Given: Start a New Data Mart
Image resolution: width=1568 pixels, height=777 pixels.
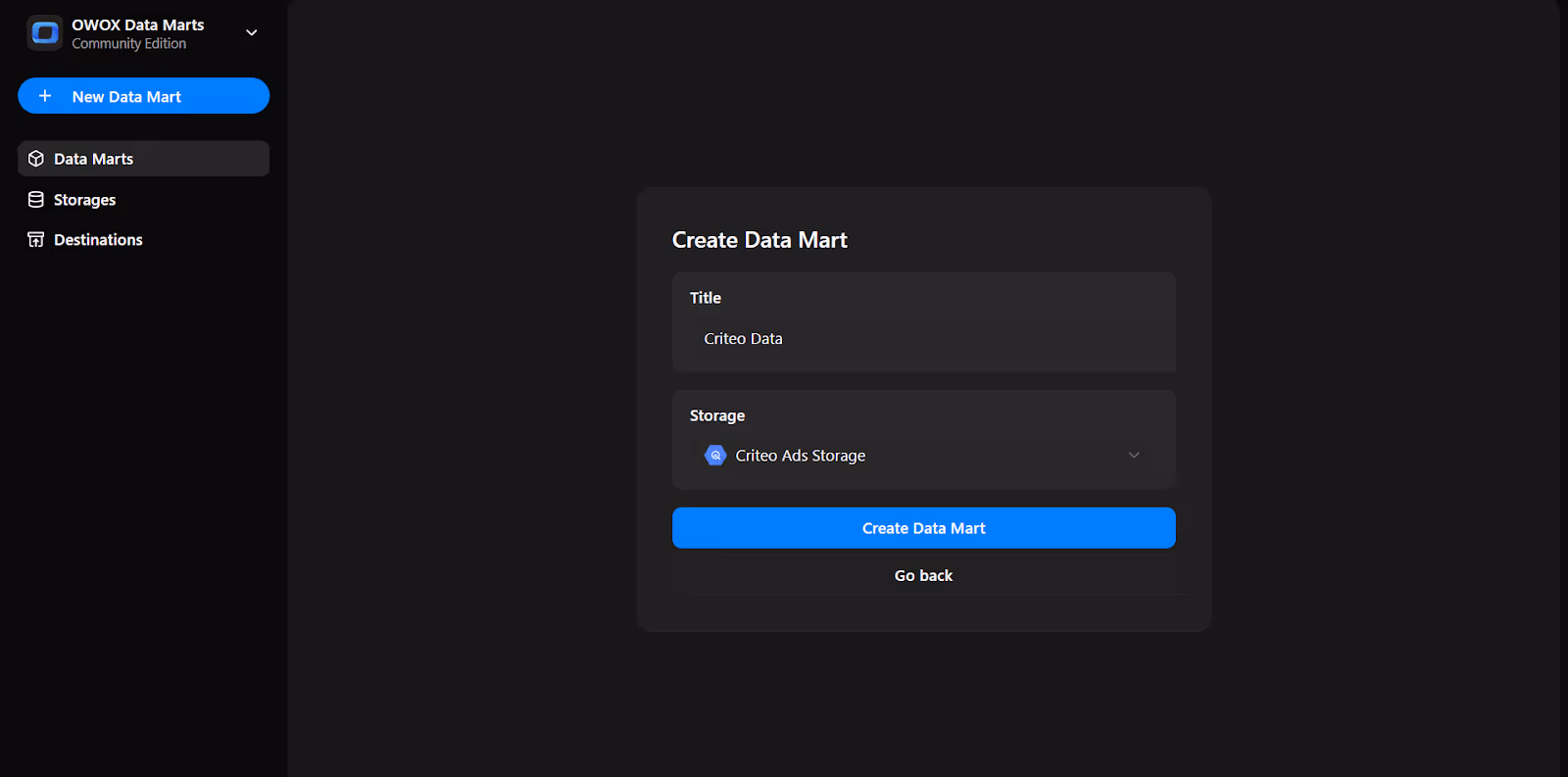Looking at the screenshot, I should click(143, 96).
